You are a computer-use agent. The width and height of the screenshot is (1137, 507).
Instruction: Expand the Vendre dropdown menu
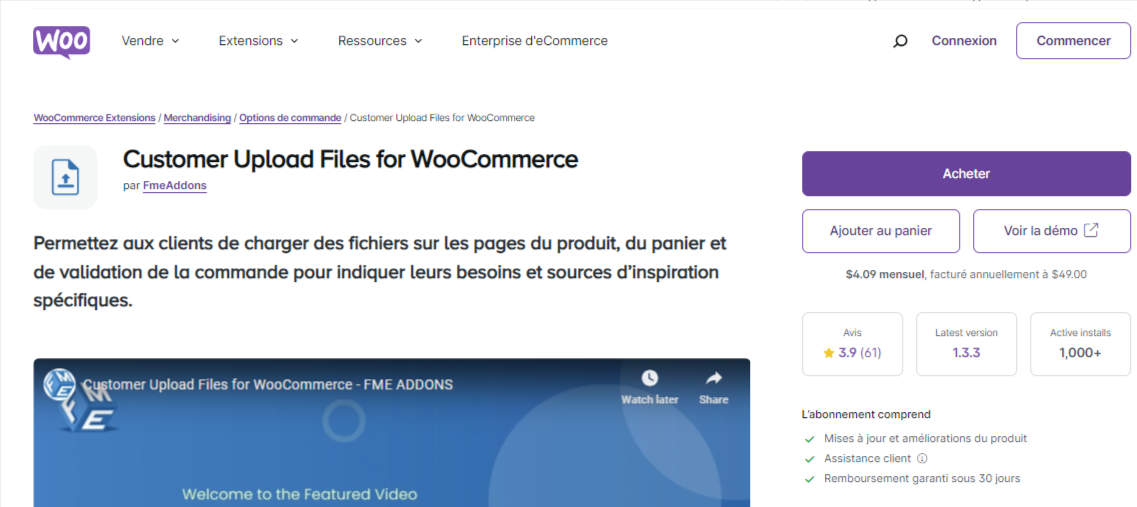pos(150,41)
